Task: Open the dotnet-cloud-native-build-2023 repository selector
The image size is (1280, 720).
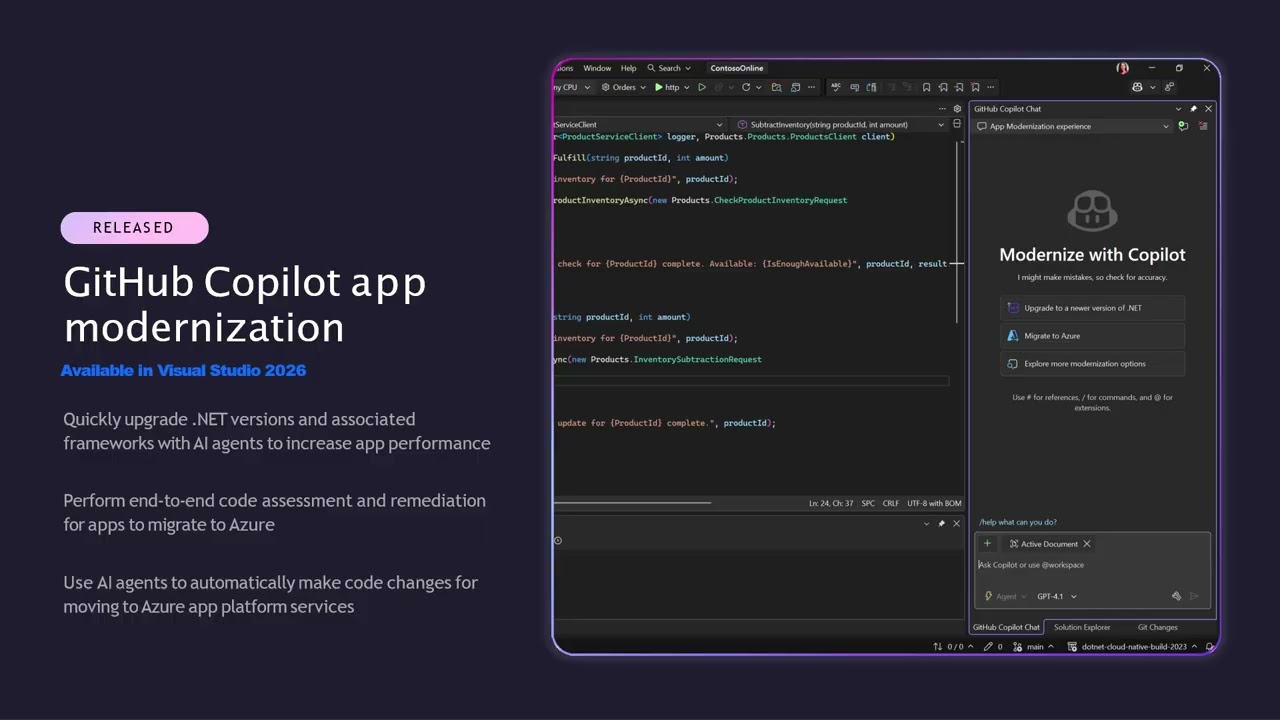Action: click(x=1133, y=647)
